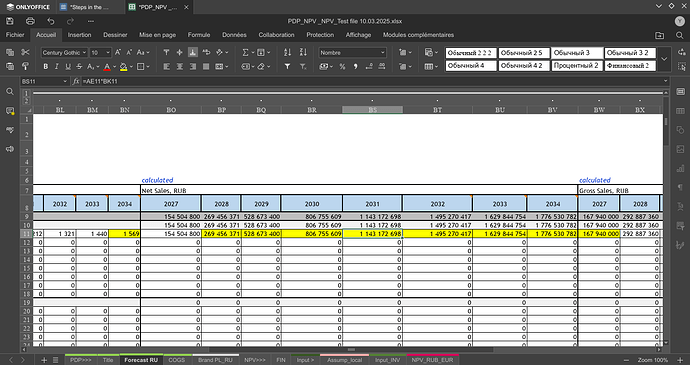Toggle Italic formatting
This screenshot has height=365, width=690.
[x=56, y=66]
